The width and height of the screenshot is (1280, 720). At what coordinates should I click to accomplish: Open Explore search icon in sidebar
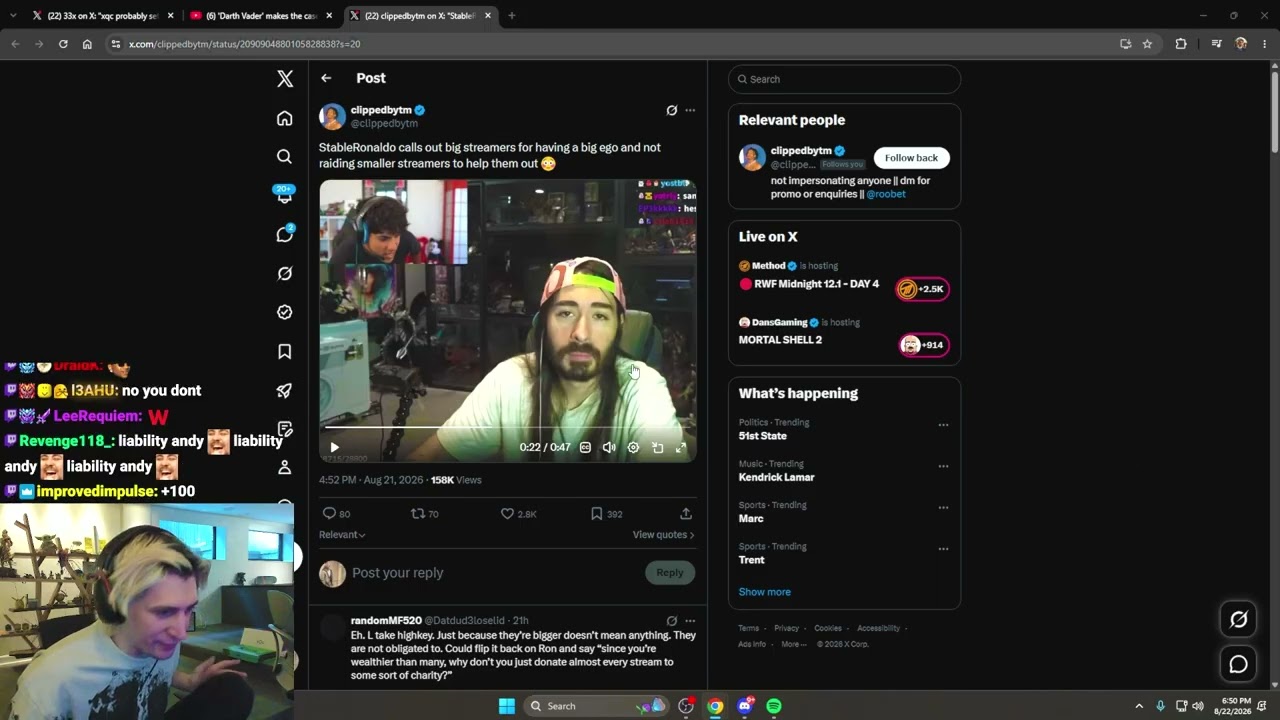(285, 157)
